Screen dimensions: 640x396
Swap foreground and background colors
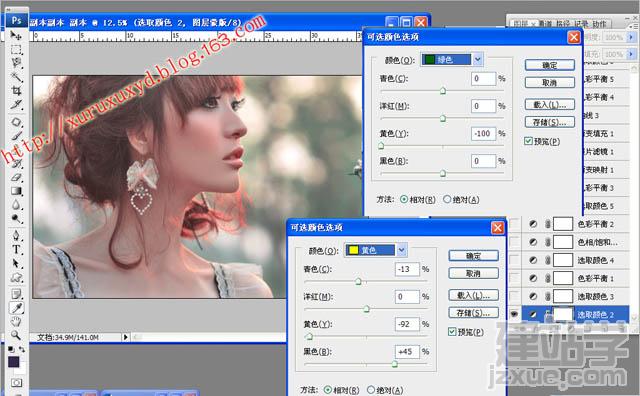point(22,349)
